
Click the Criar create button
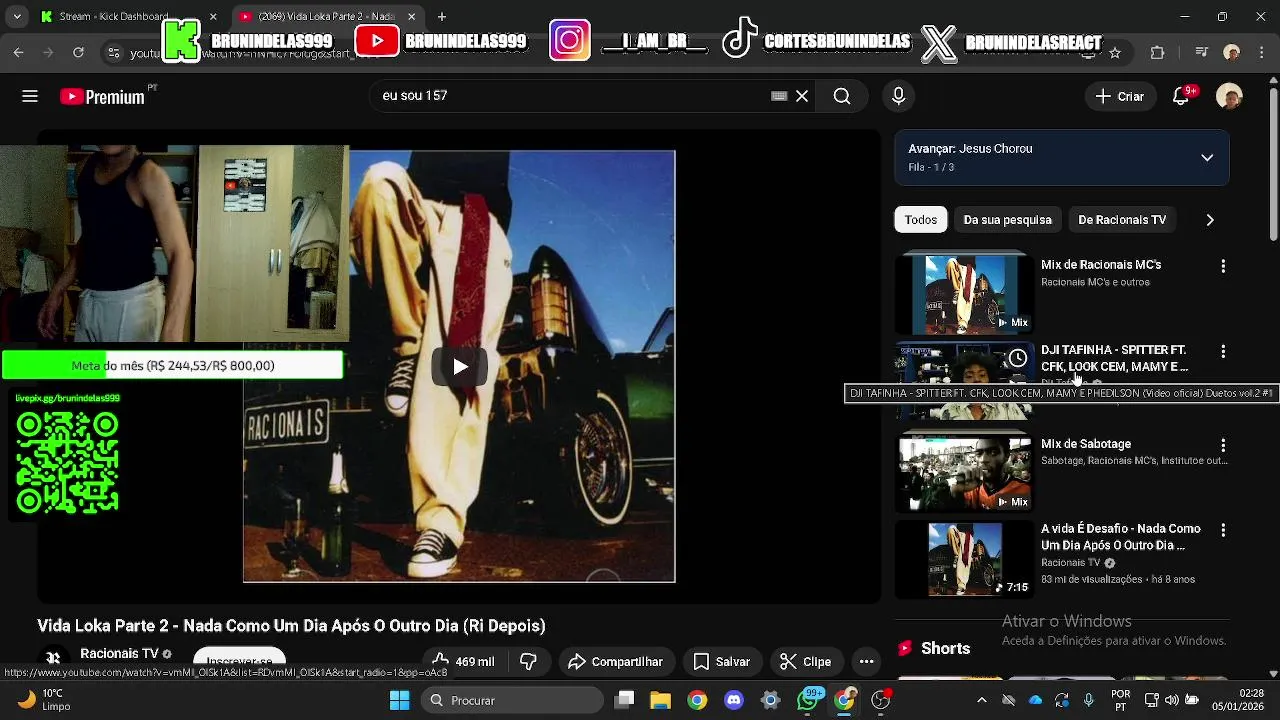(x=1119, y=96)
